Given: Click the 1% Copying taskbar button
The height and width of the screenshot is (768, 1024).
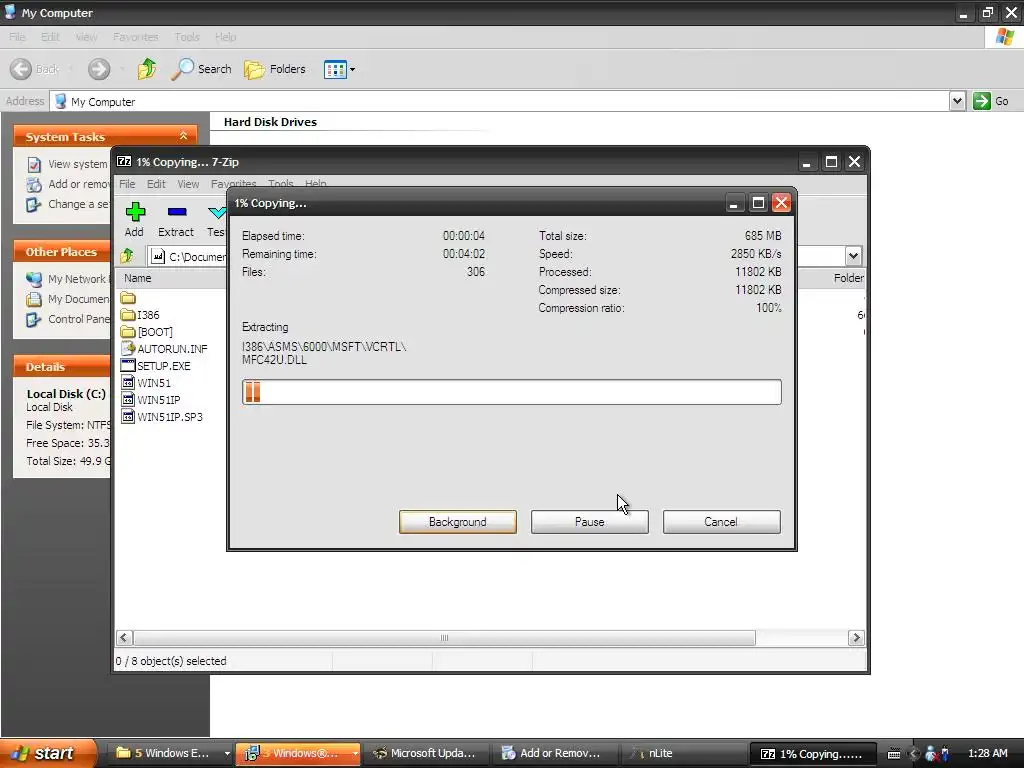Looking at the screenshot, I should pos(812,753).
